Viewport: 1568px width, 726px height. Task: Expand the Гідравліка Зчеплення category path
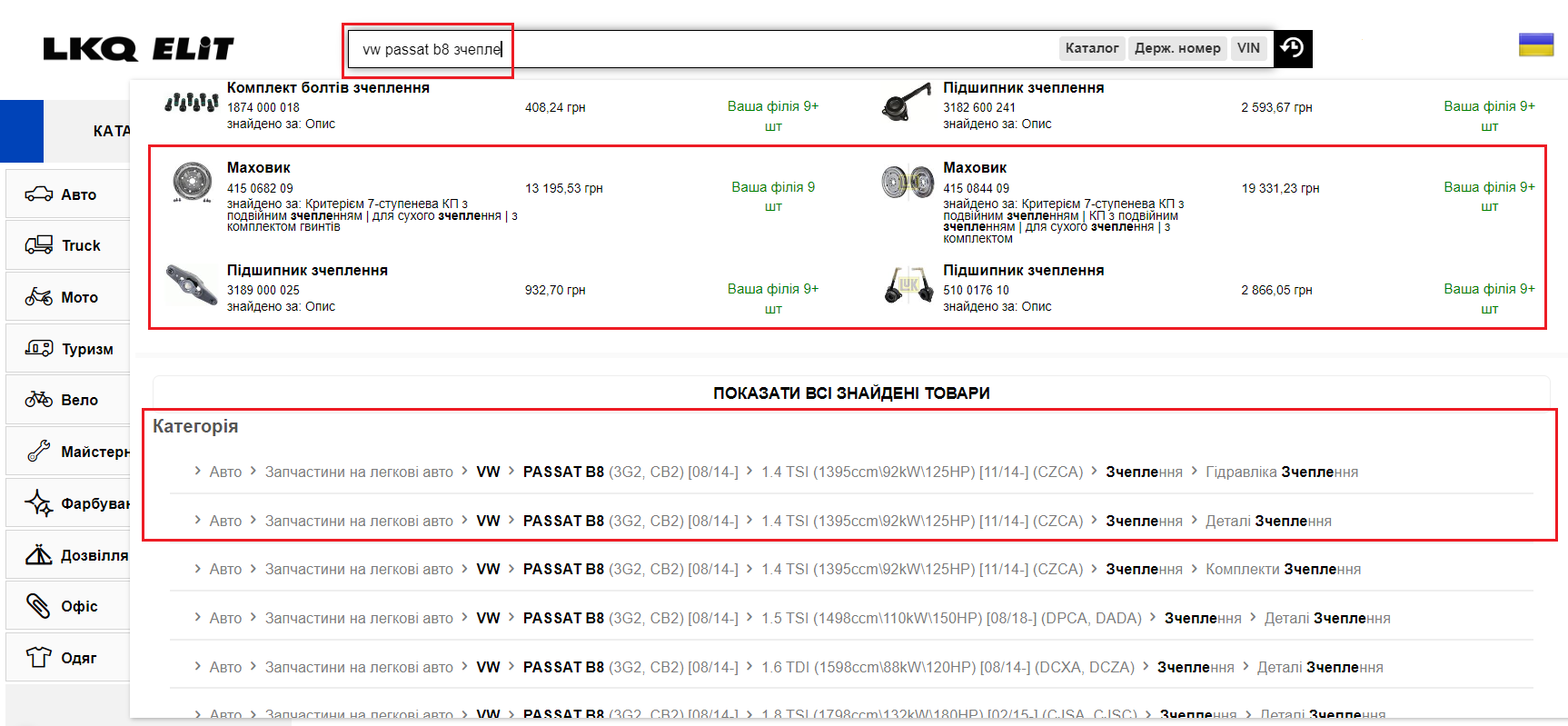(x=1281, y=472)
